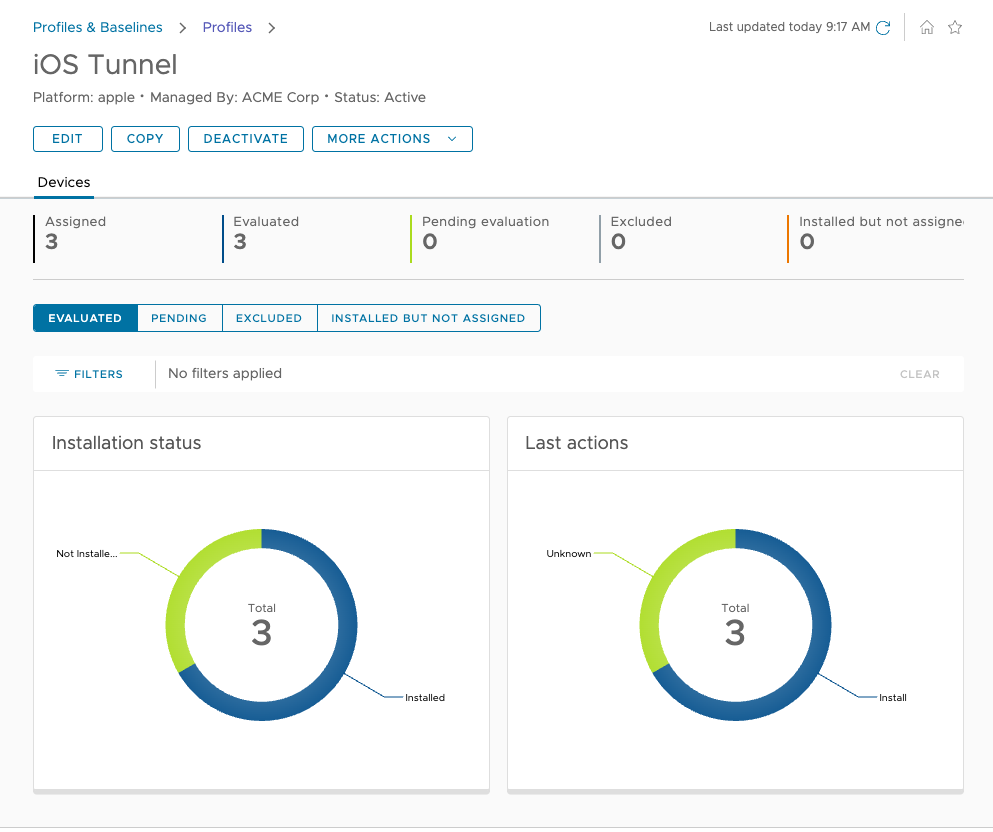This screenshot has height=832, width=993.
Task: Select the EVALUATED segment toggle
Action: coord(85,318)
